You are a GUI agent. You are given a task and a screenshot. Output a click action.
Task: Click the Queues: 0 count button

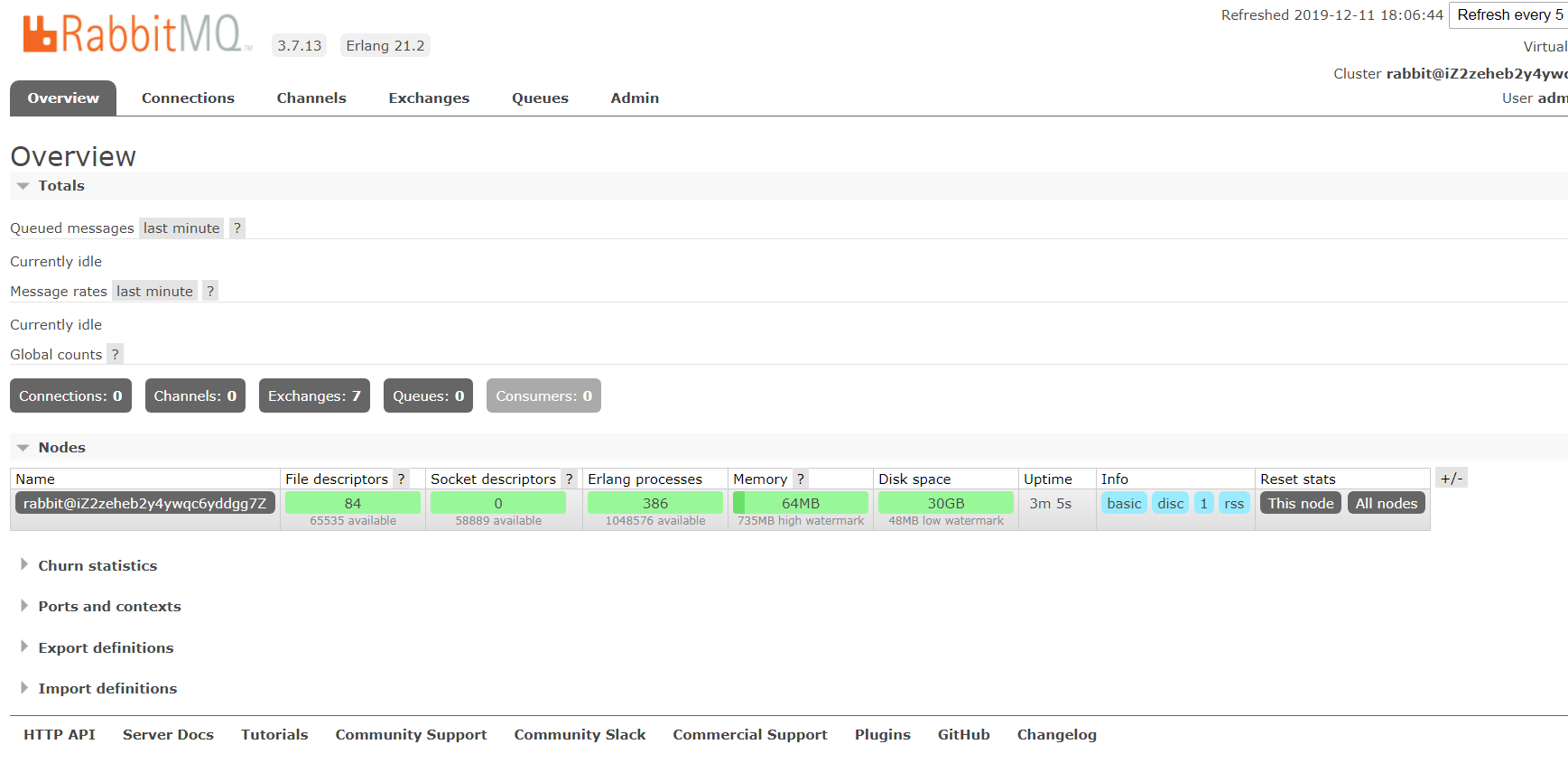pos(428,395)
